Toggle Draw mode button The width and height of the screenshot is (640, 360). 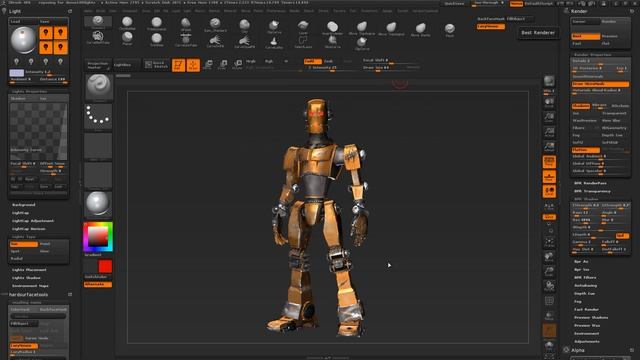193,65
